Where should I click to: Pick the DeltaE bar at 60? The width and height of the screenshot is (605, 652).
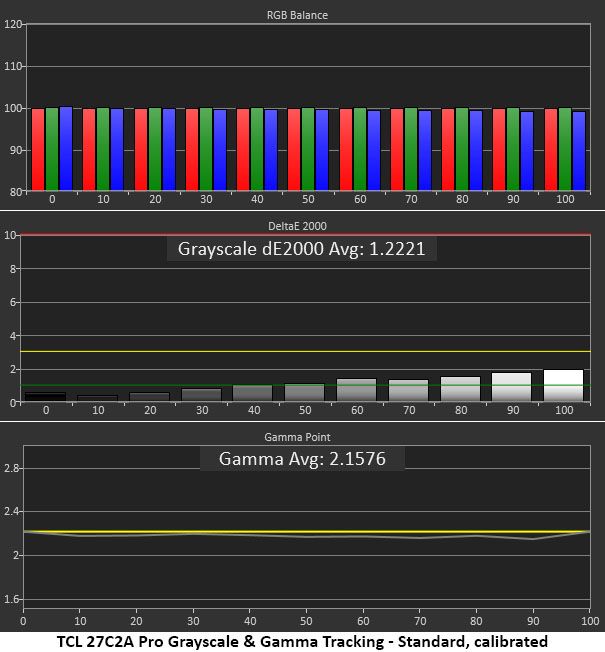(x=356, y=390)
